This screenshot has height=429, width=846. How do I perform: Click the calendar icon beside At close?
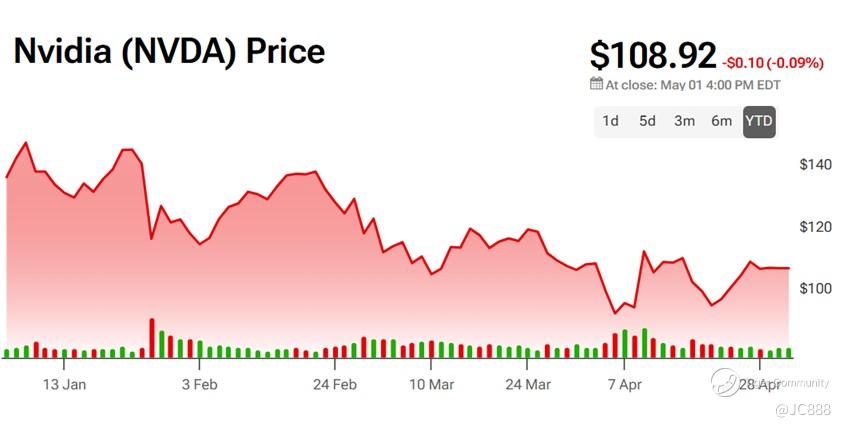[597, 84]
